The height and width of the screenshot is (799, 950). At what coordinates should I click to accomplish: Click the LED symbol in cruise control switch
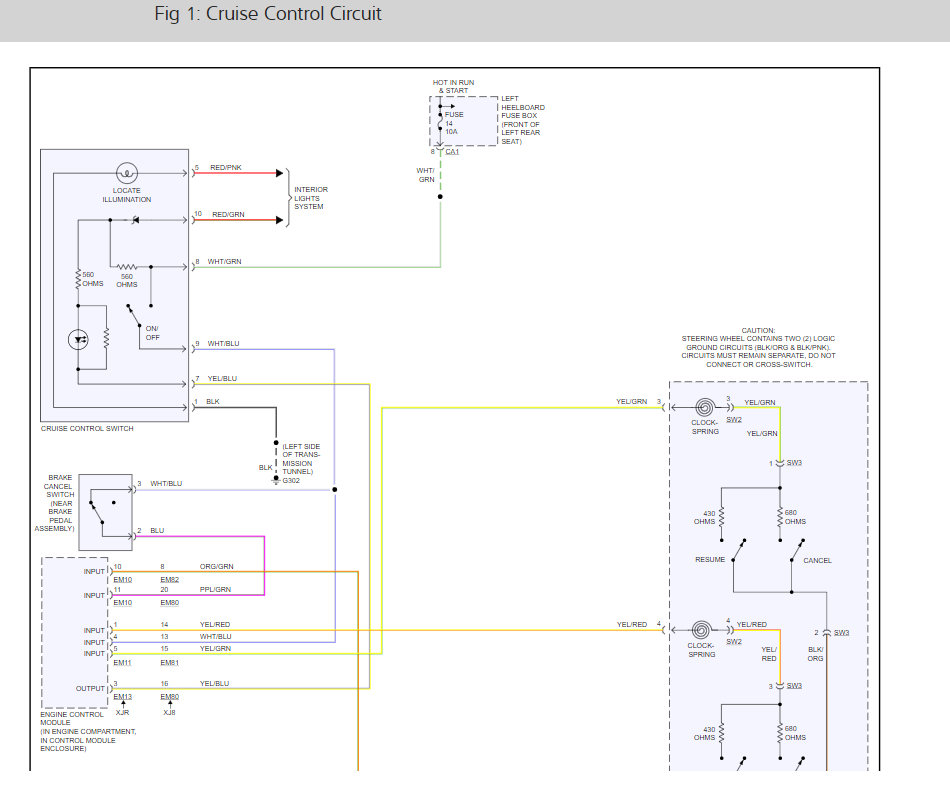[78, 340]
